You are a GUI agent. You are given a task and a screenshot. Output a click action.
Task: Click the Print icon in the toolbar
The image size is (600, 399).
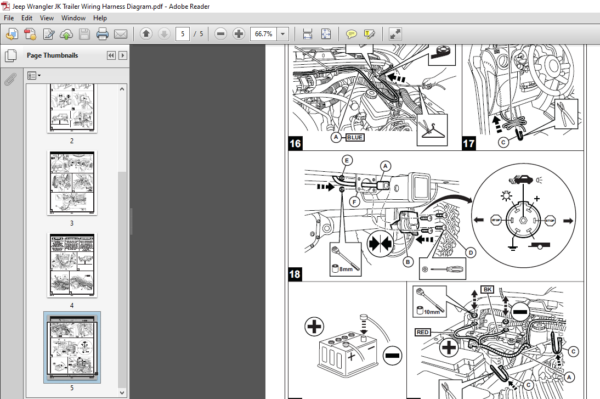click(x=102, y=34)
